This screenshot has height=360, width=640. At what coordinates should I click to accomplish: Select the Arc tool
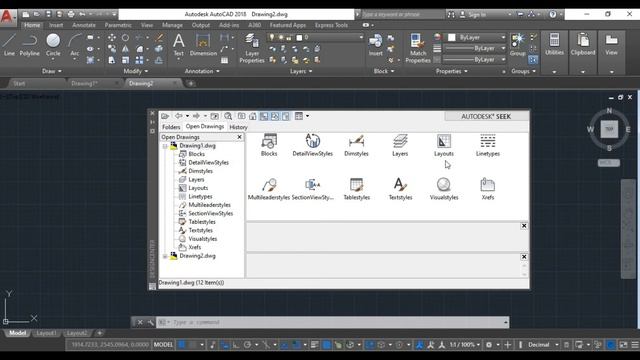tap(74, 45)
